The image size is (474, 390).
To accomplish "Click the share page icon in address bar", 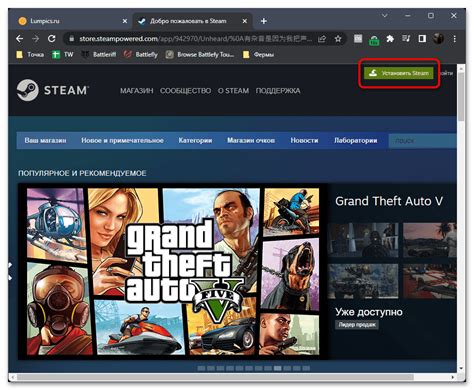I will click(322, 39).
